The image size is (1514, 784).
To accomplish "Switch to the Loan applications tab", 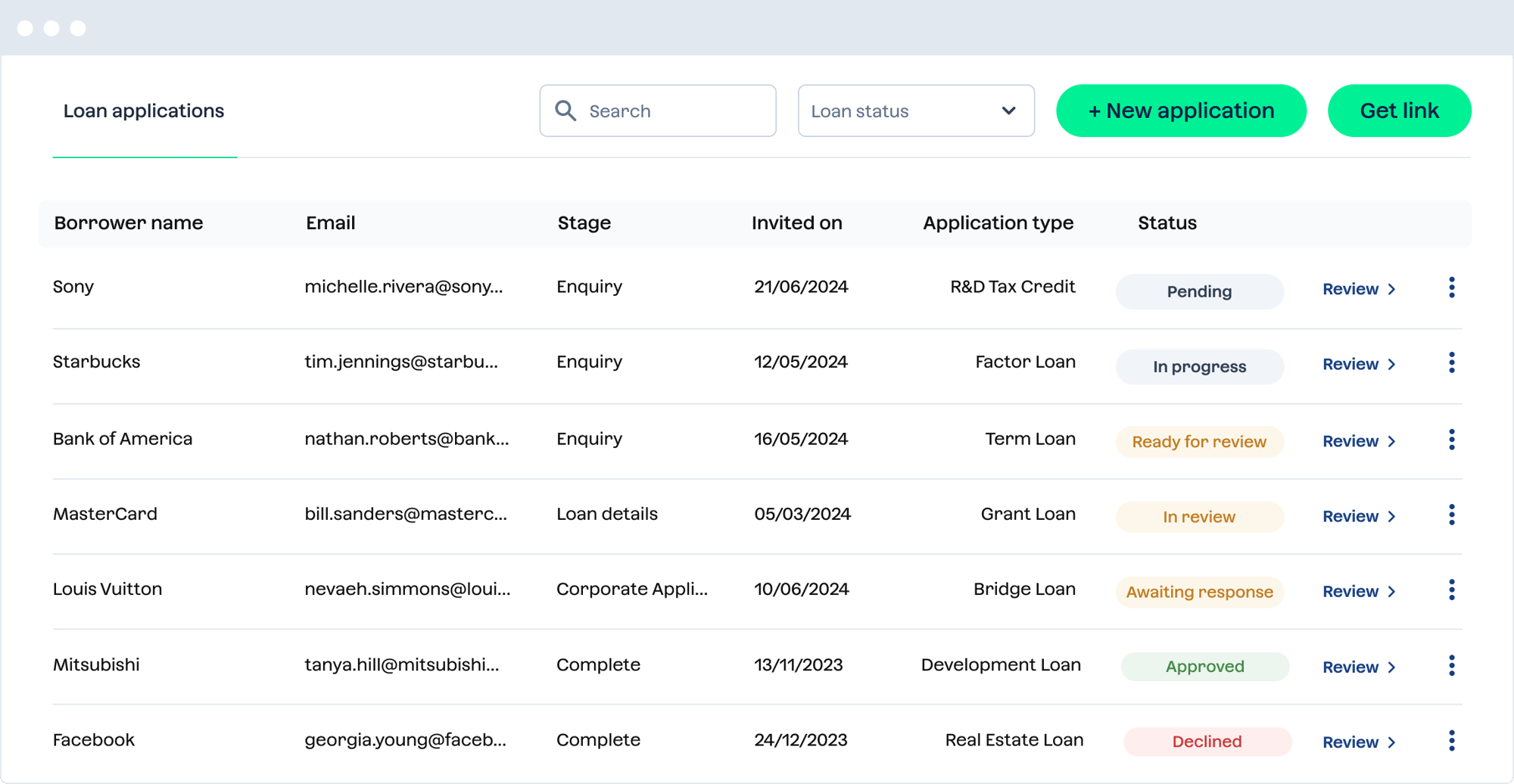I will [144, 111].
